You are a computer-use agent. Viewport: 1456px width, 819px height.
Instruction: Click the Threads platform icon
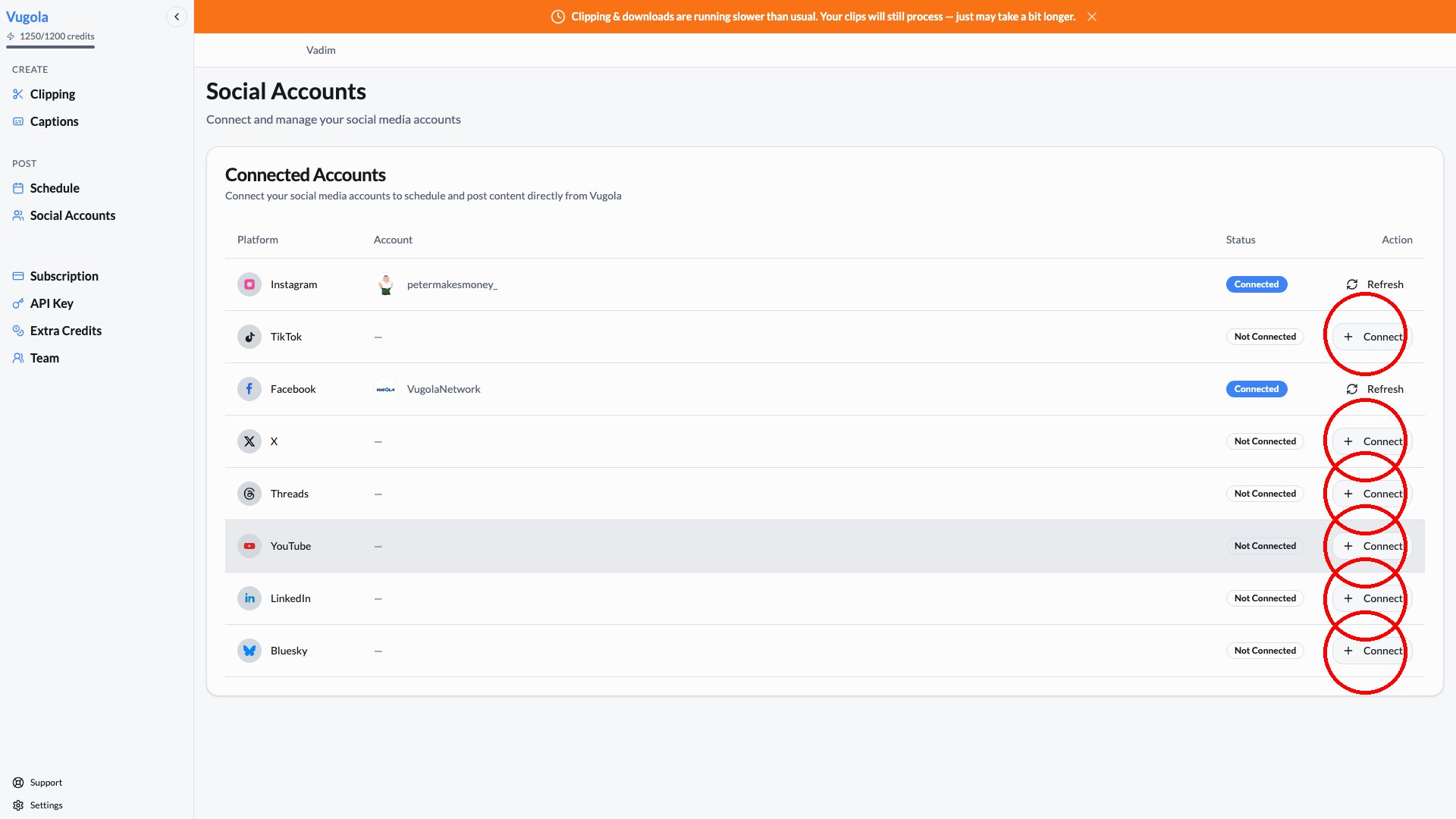[249, 494]
